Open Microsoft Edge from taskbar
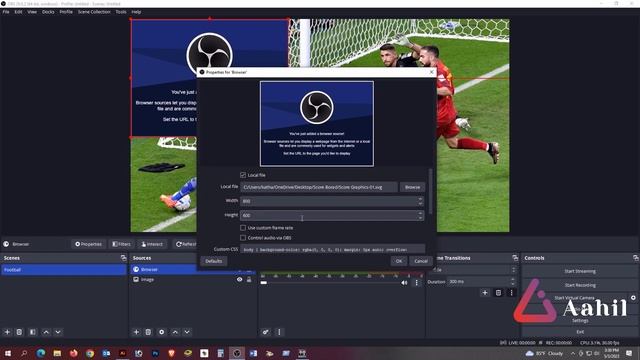The height and width of the screenshot is (360, 640). (41, 353)
